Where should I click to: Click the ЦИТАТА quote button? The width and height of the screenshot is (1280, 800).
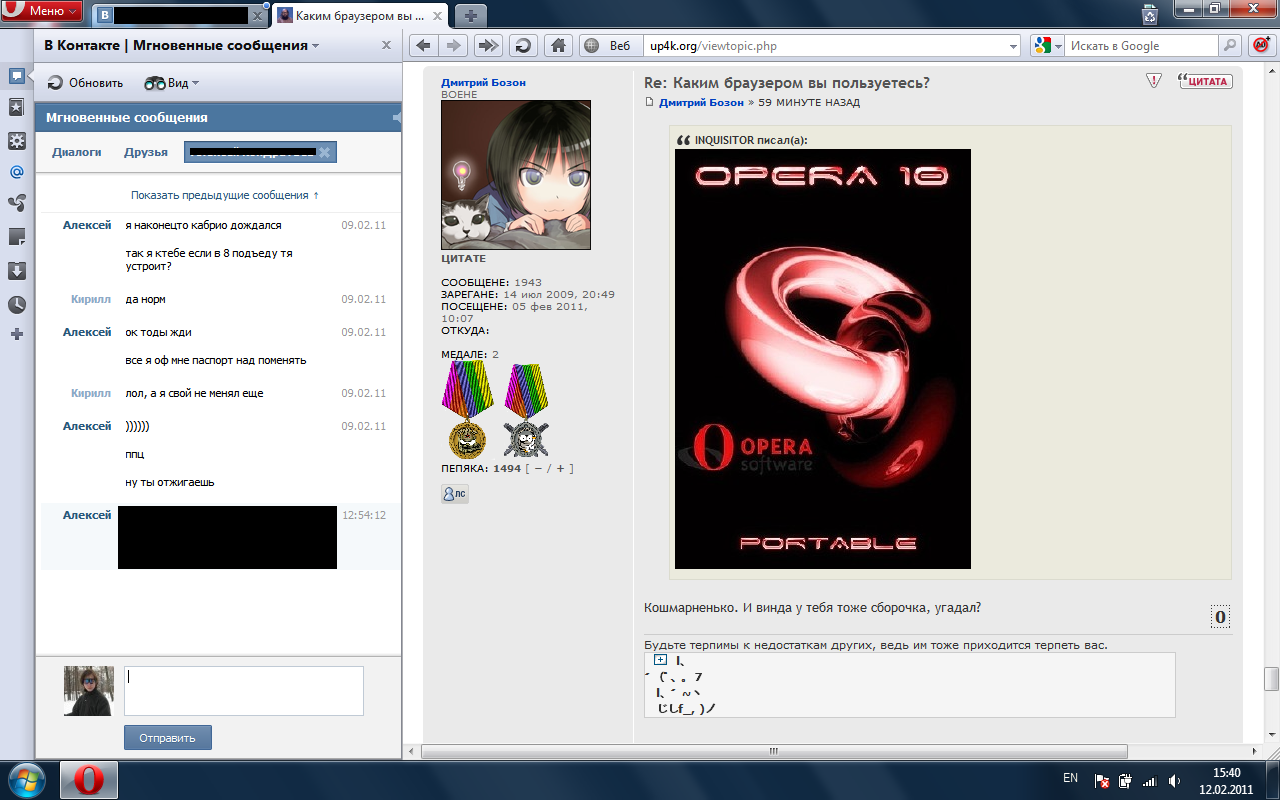[x=1206, y=82]
